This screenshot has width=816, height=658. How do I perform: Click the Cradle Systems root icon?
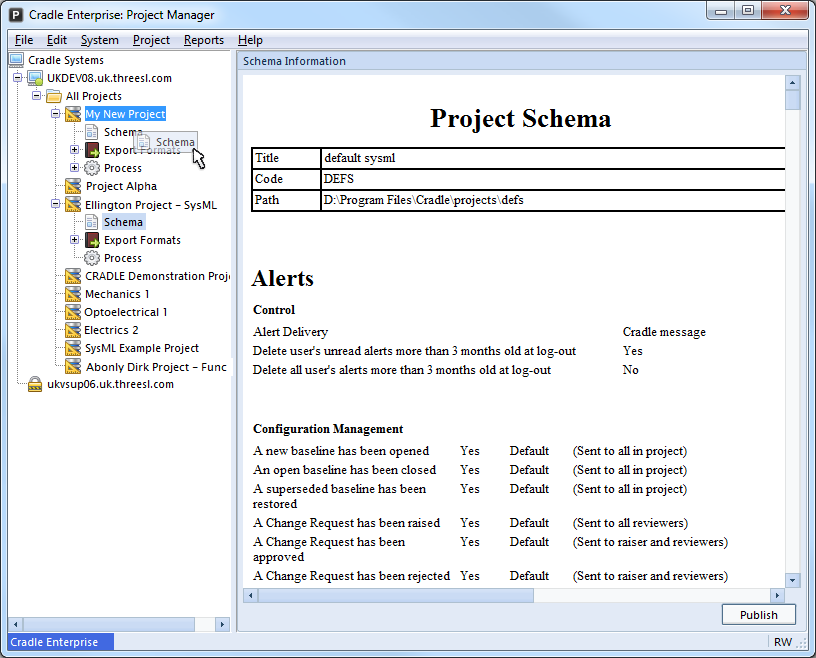[x=15, y=60]
